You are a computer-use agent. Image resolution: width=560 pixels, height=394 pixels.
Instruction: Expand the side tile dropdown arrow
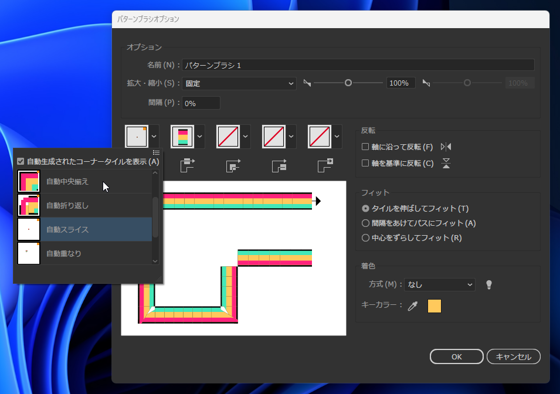200,136
